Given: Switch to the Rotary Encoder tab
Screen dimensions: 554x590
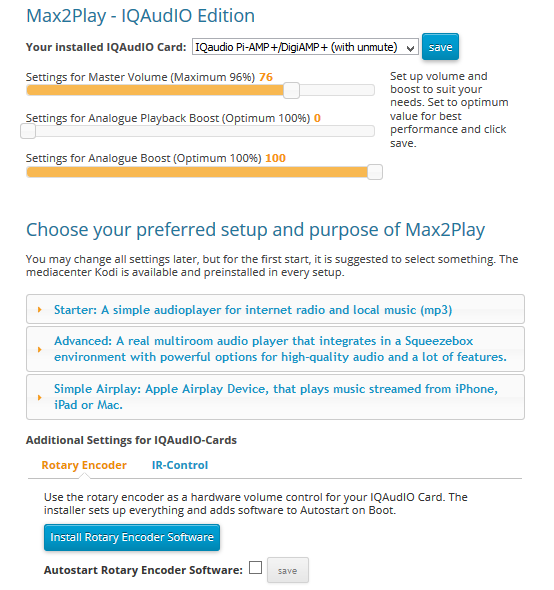Looking at the screenshot, I should pyautogui.click(x=84, y=465).
